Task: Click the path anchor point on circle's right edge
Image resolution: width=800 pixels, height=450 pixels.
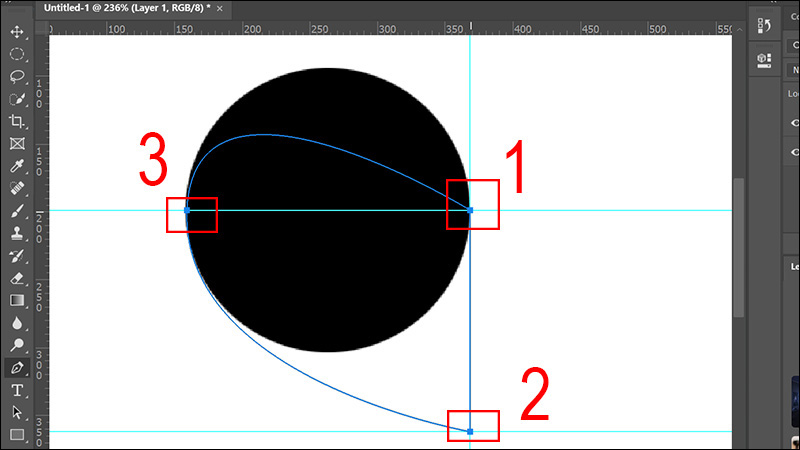Action: click(x=470, y=210)
